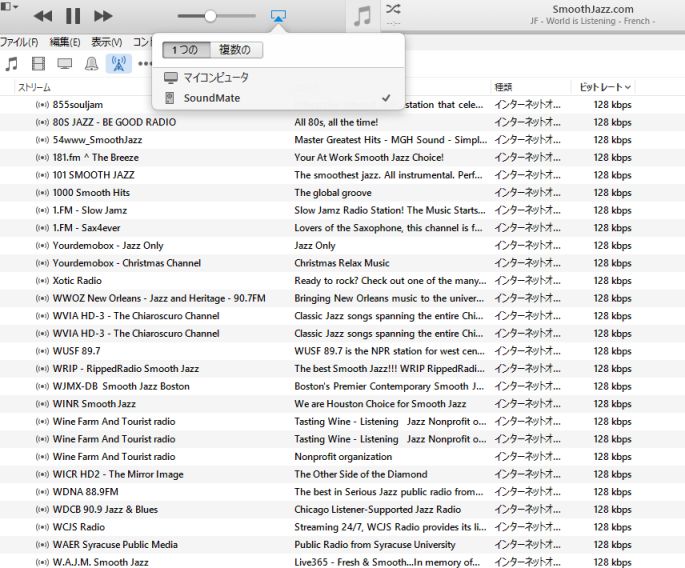
Task: Show more media types via ellipsis
Action: point(145,63)
